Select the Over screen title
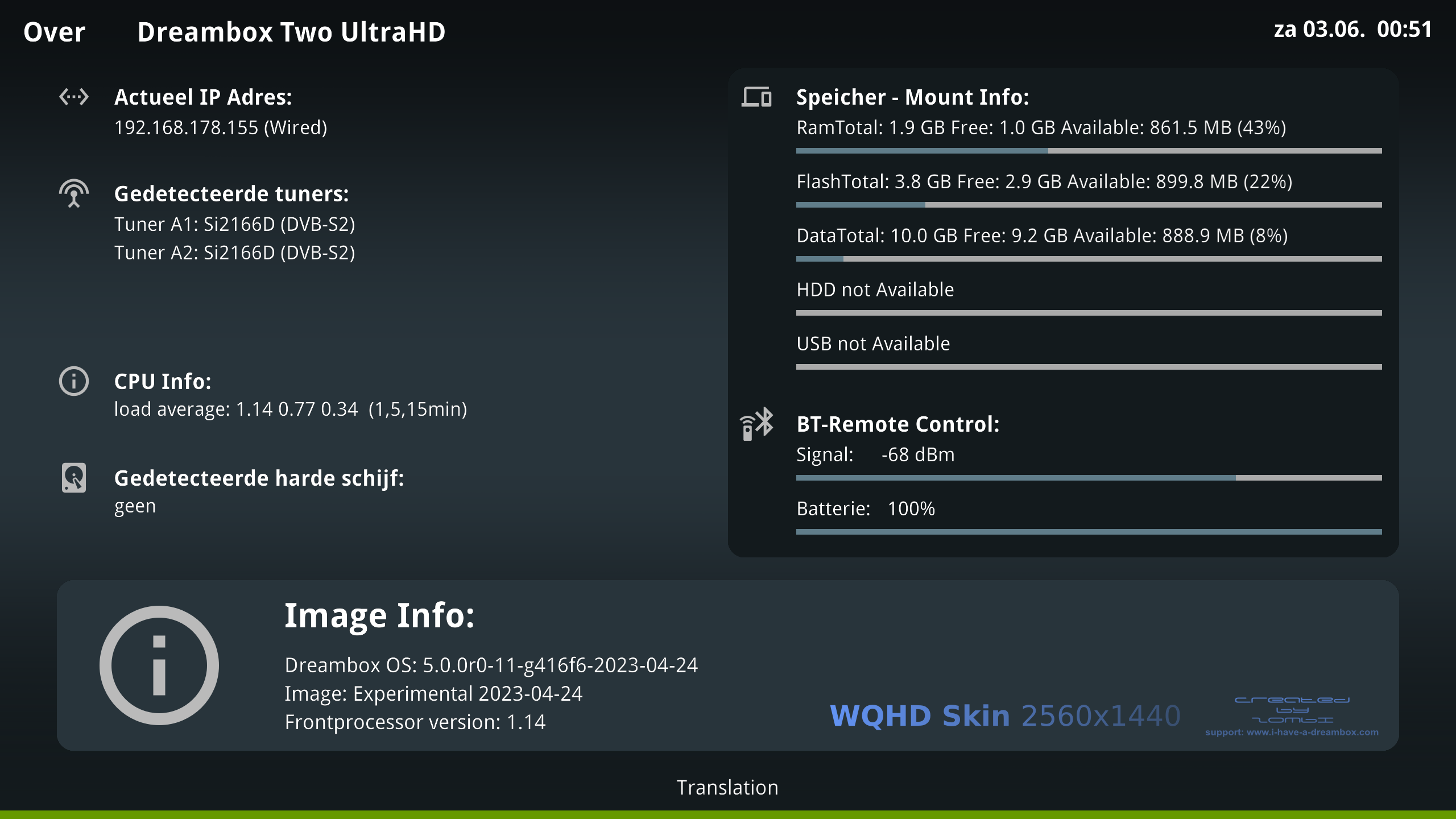Screen dimensions: 1456x819 pyautogui.click(x=54, y=32)
